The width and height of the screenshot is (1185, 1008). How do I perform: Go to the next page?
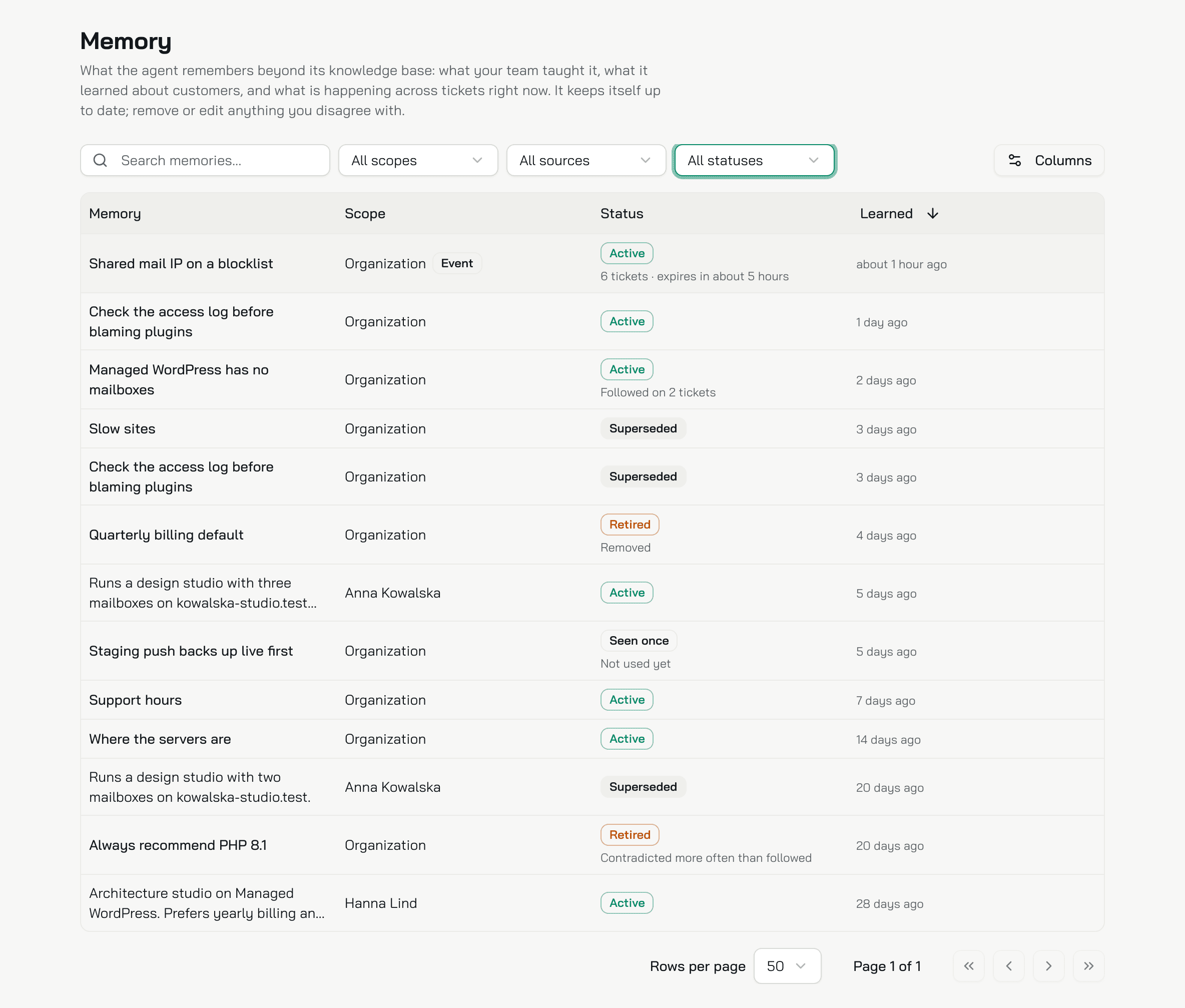pos(1049,966)
